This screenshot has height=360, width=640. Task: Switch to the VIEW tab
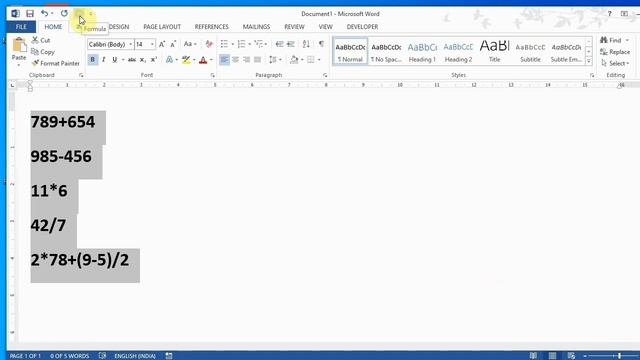click(325, 27)
